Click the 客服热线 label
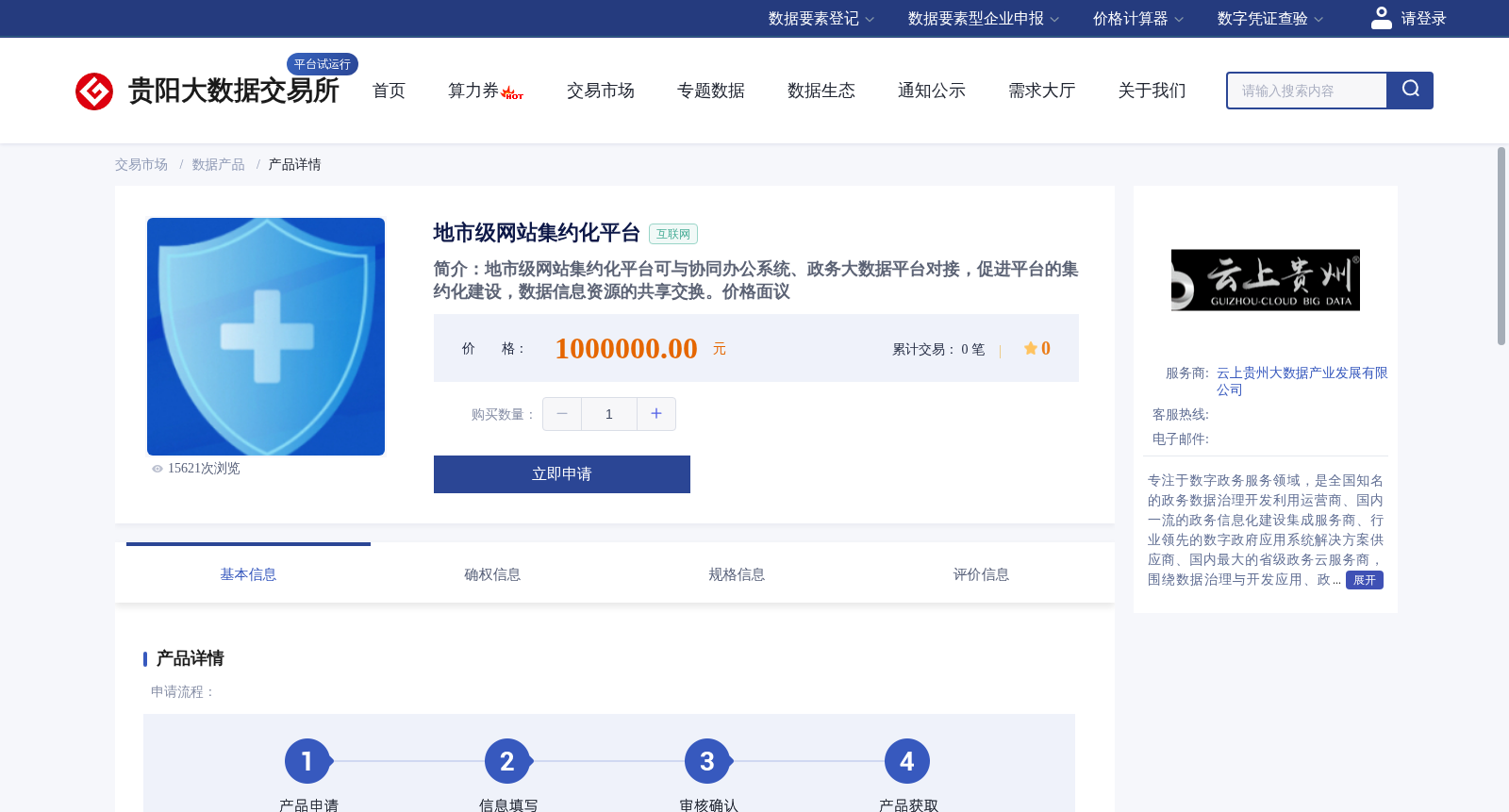Screen dimensions: 1509x812 (1181, 414)
